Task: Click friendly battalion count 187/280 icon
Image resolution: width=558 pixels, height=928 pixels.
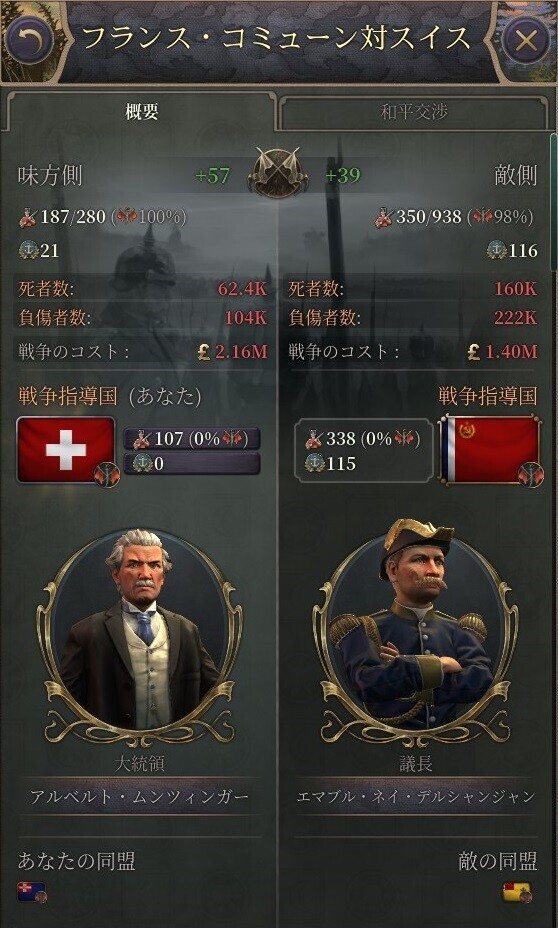Action: 28,217
